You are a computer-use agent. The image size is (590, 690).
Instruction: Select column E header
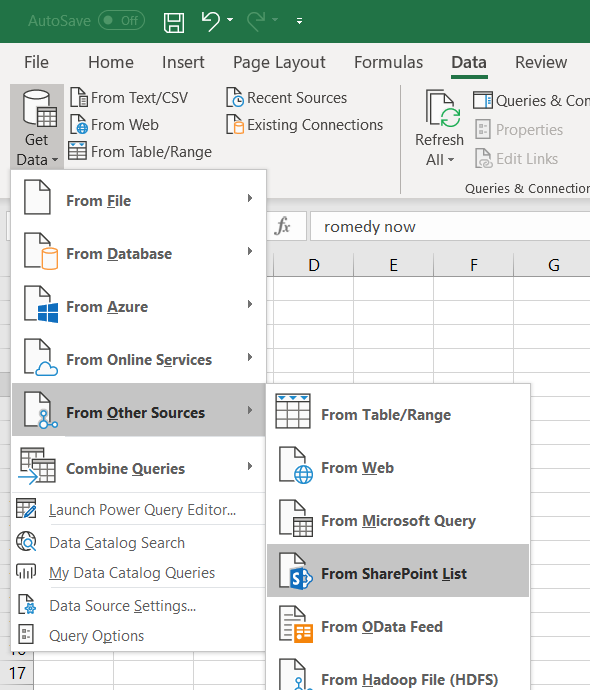(x=393, y=265)
